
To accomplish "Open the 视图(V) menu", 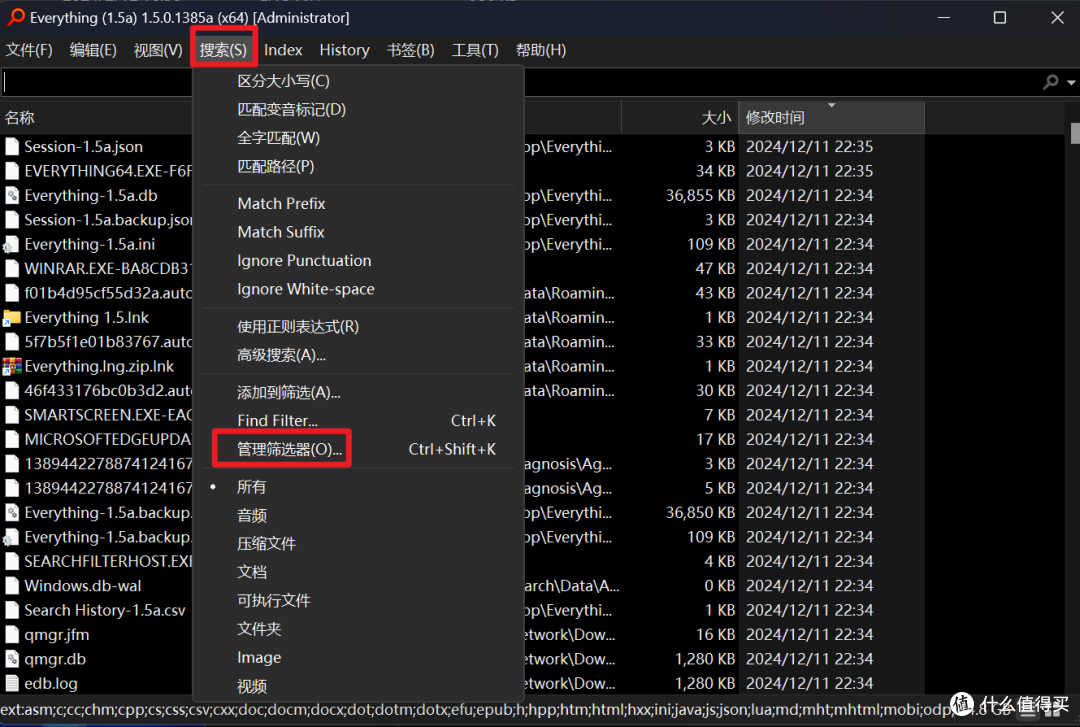I will coord(158,50).
